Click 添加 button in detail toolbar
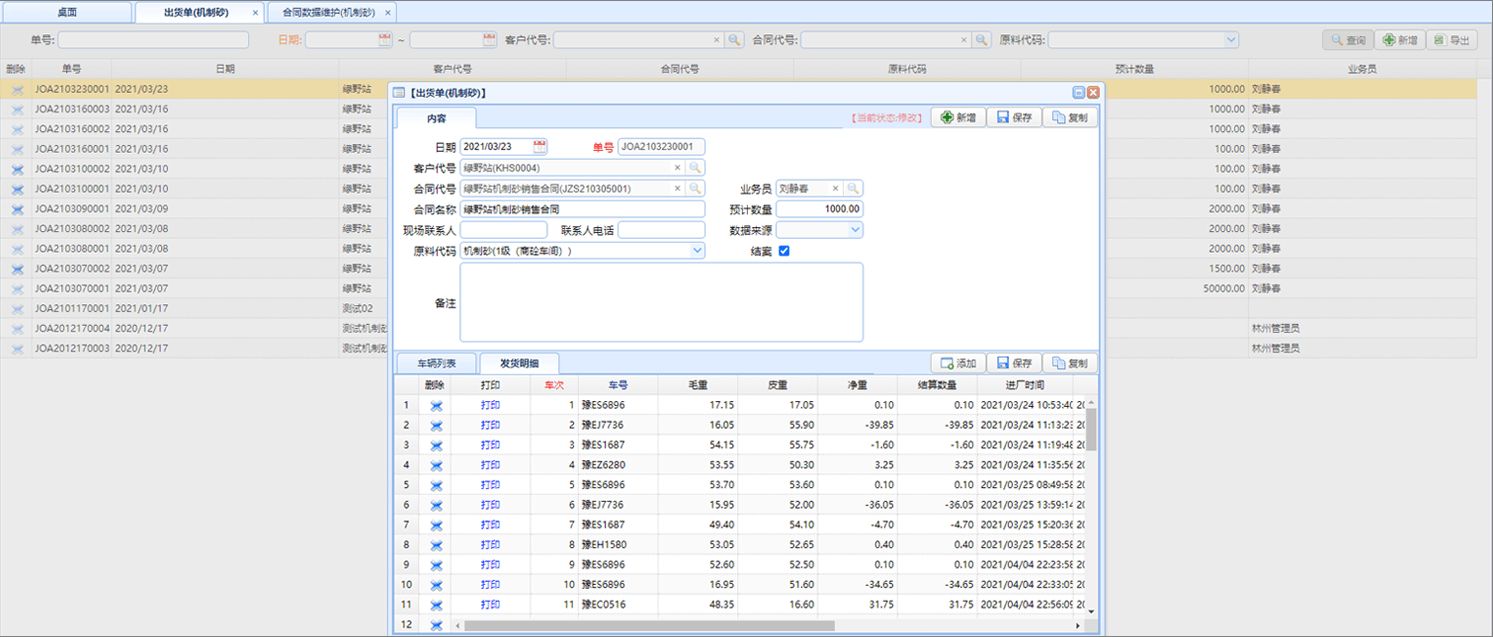The height and width of the screenshot is (637, 1493). [957, 363]
